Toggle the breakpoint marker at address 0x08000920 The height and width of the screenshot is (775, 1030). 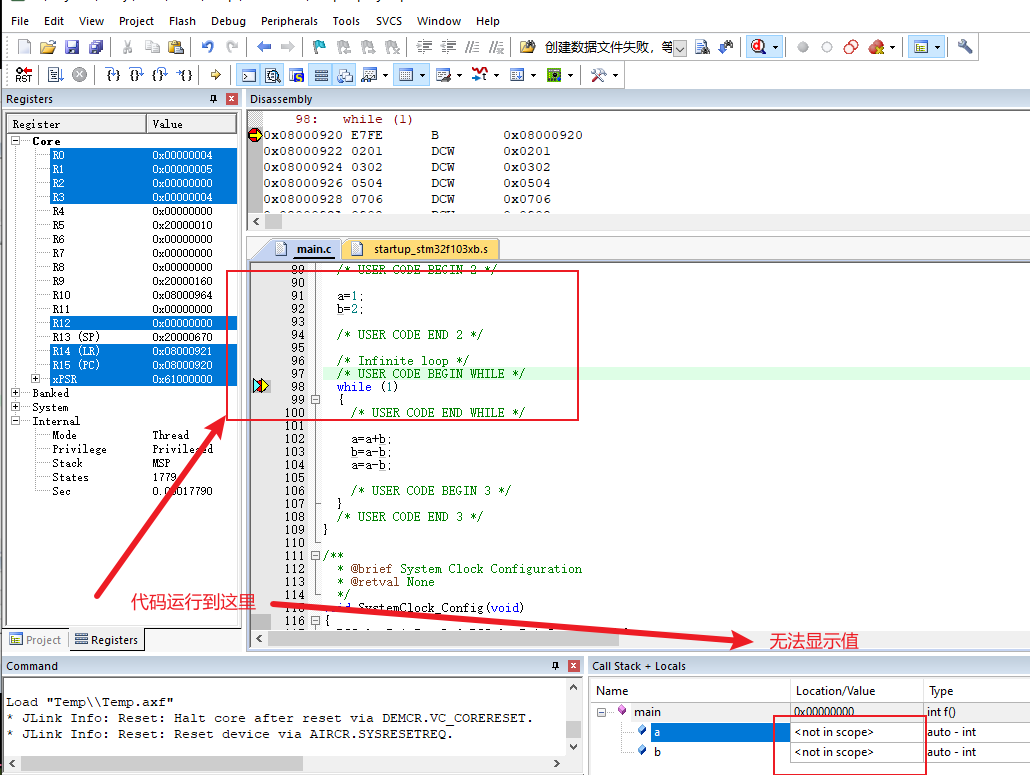click(x=255, y=135)
